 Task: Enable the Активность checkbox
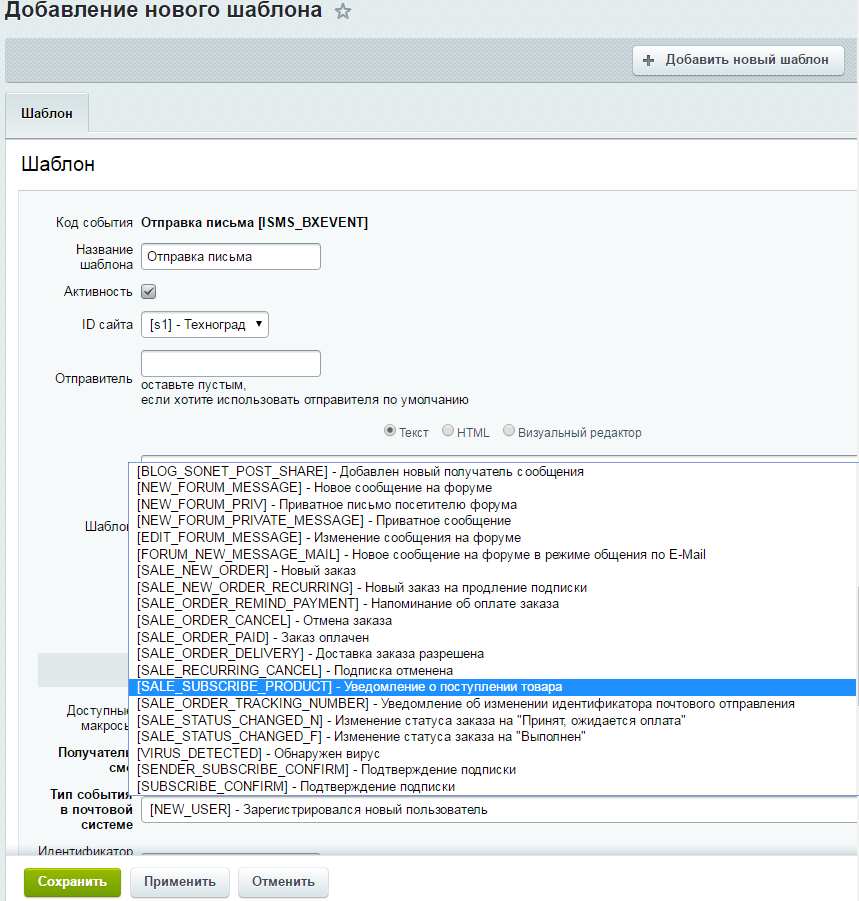click(x=146, y=291)
